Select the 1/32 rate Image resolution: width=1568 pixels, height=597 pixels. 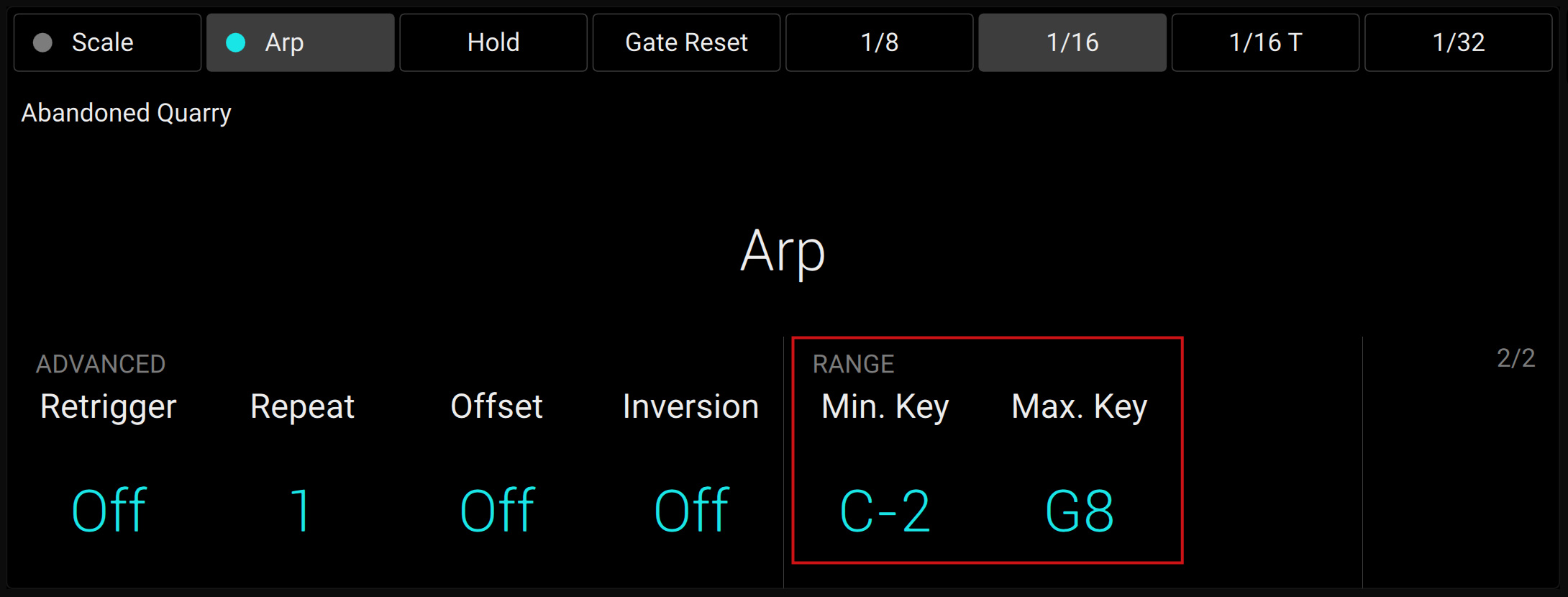[x=1457, y=42]
